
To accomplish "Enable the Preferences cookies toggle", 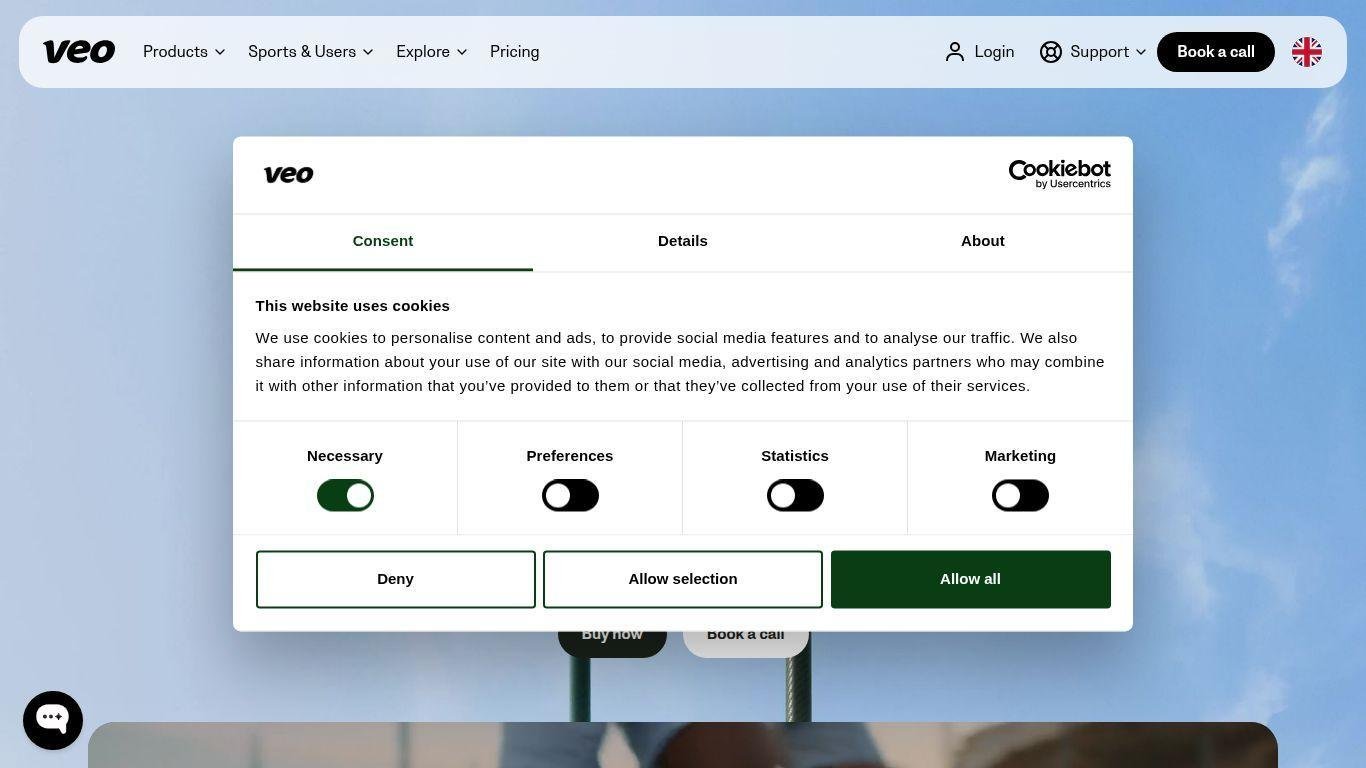I will click(570, 495).
